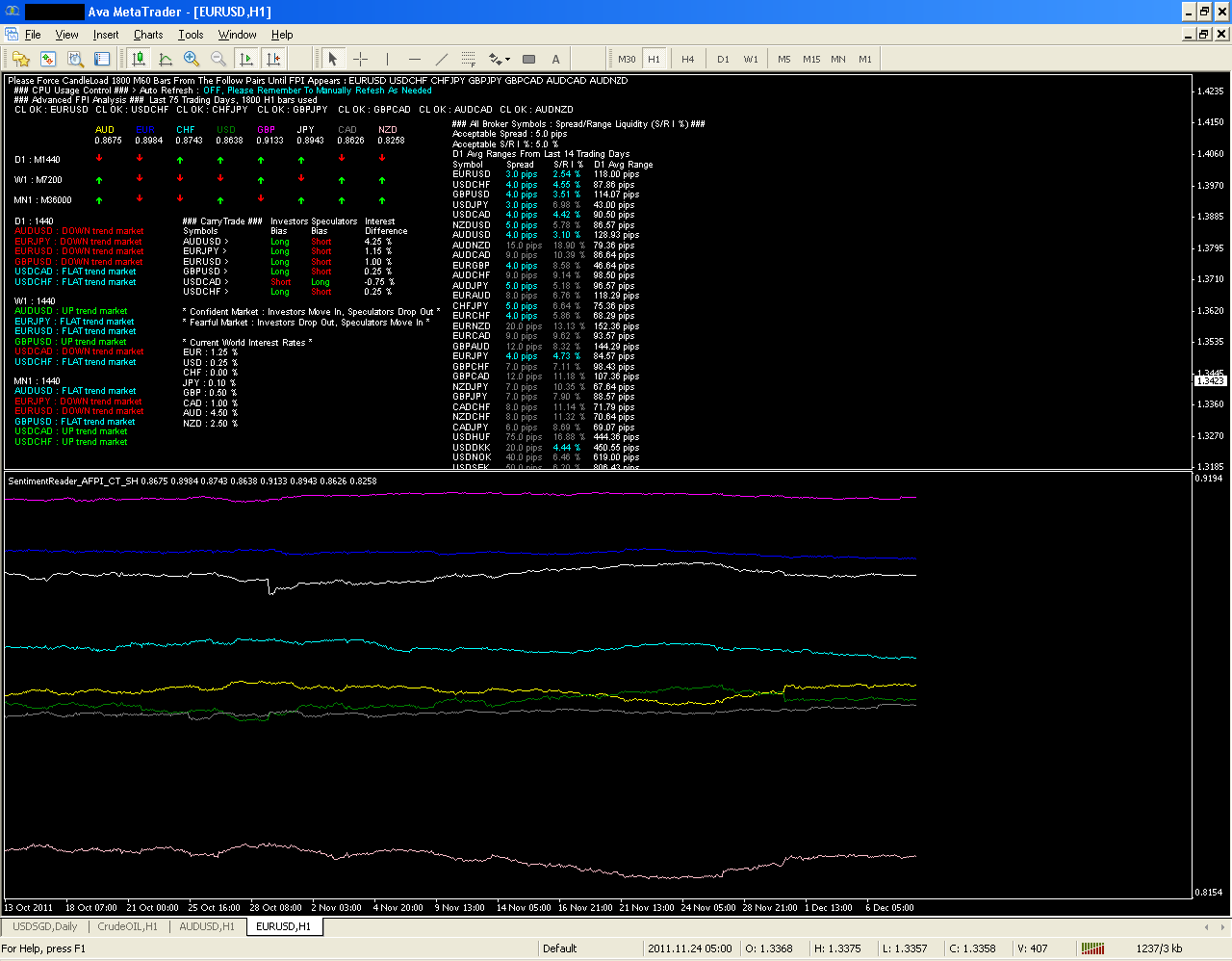
Task: Open the arrows objects dropdown
Action: [500, 59]
